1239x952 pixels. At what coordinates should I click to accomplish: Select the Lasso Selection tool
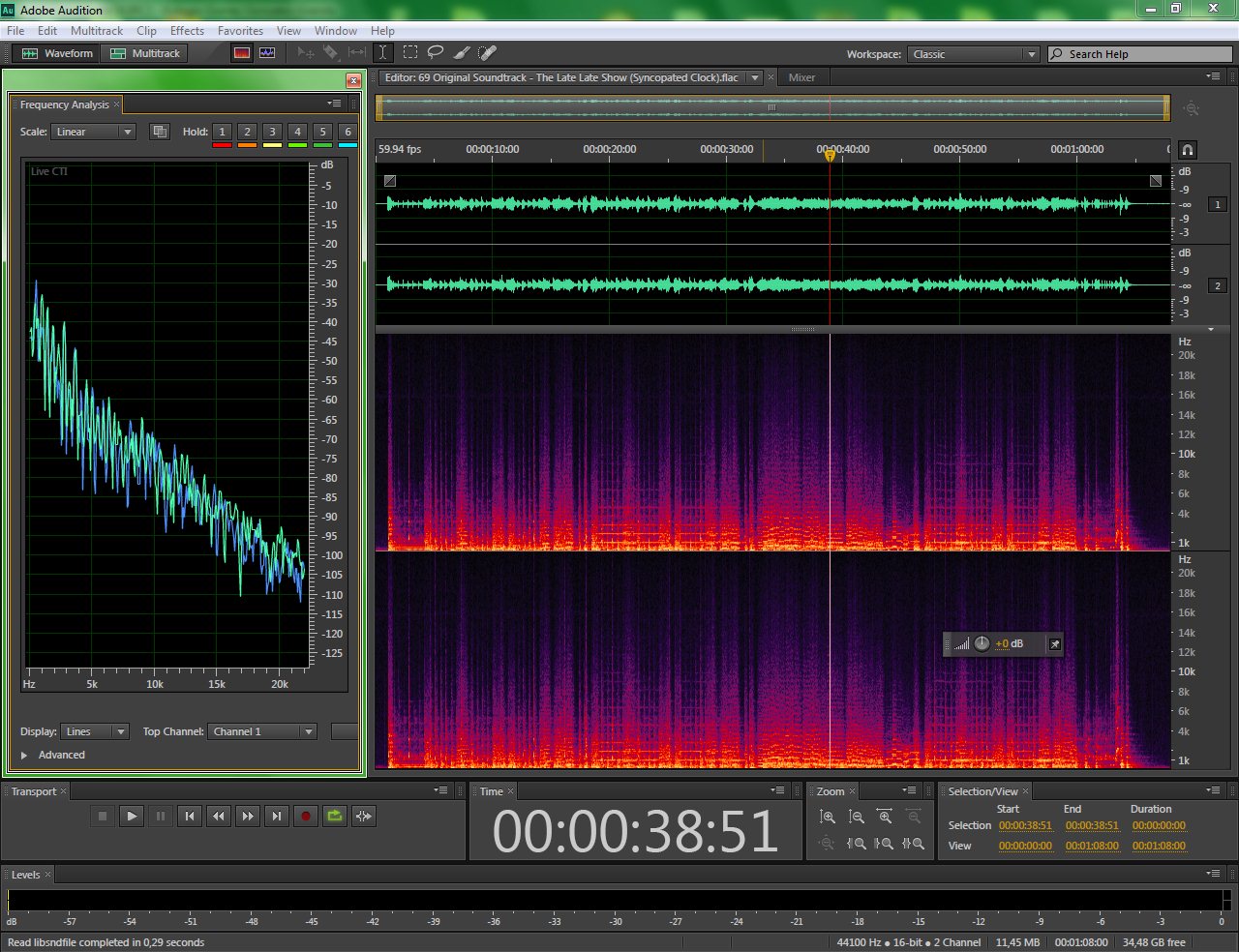(x=436, y=53)
